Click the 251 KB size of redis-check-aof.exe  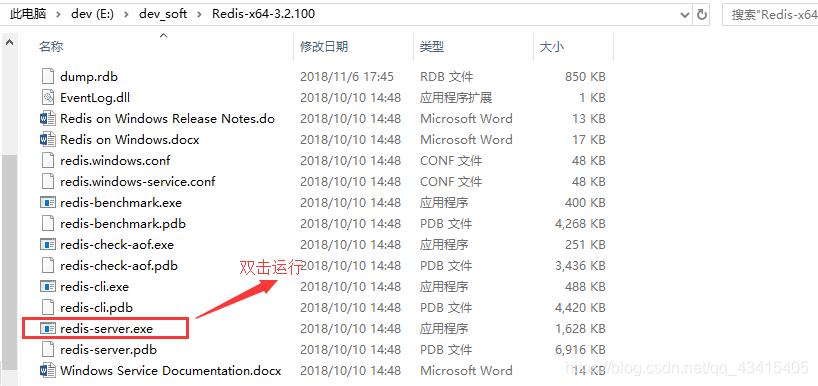585,245
